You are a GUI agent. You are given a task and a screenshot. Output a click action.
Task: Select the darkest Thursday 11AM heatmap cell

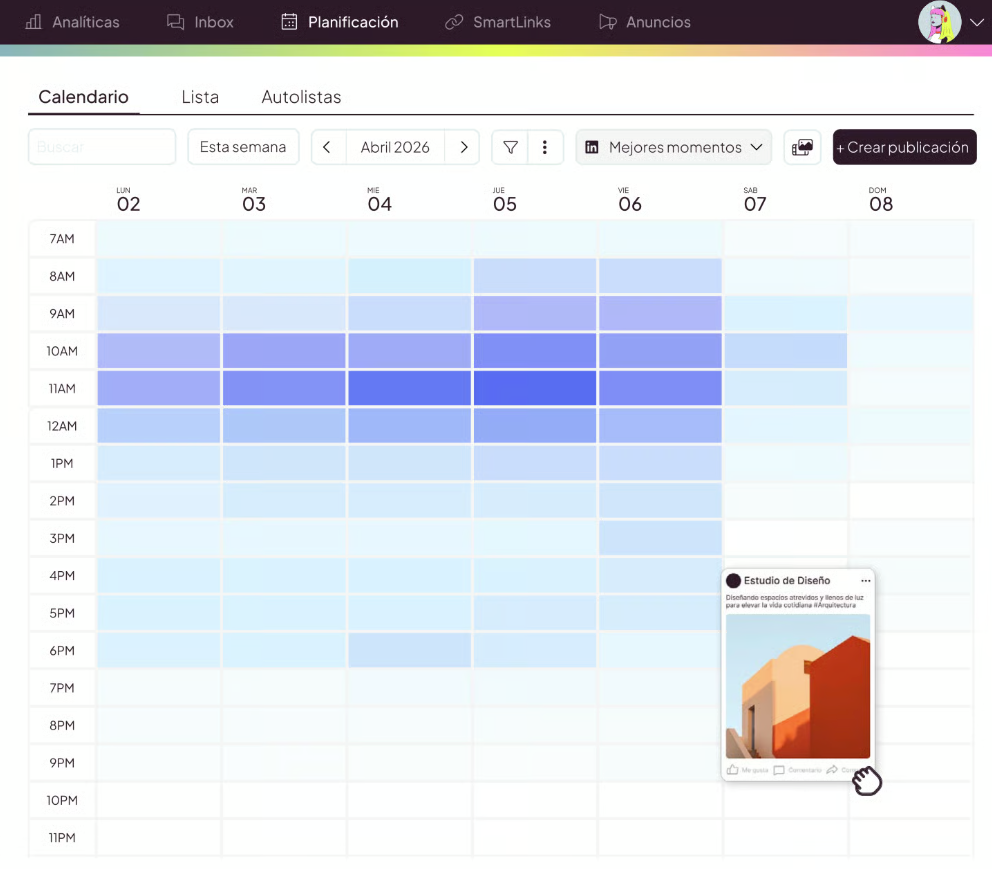pos(534,388)
